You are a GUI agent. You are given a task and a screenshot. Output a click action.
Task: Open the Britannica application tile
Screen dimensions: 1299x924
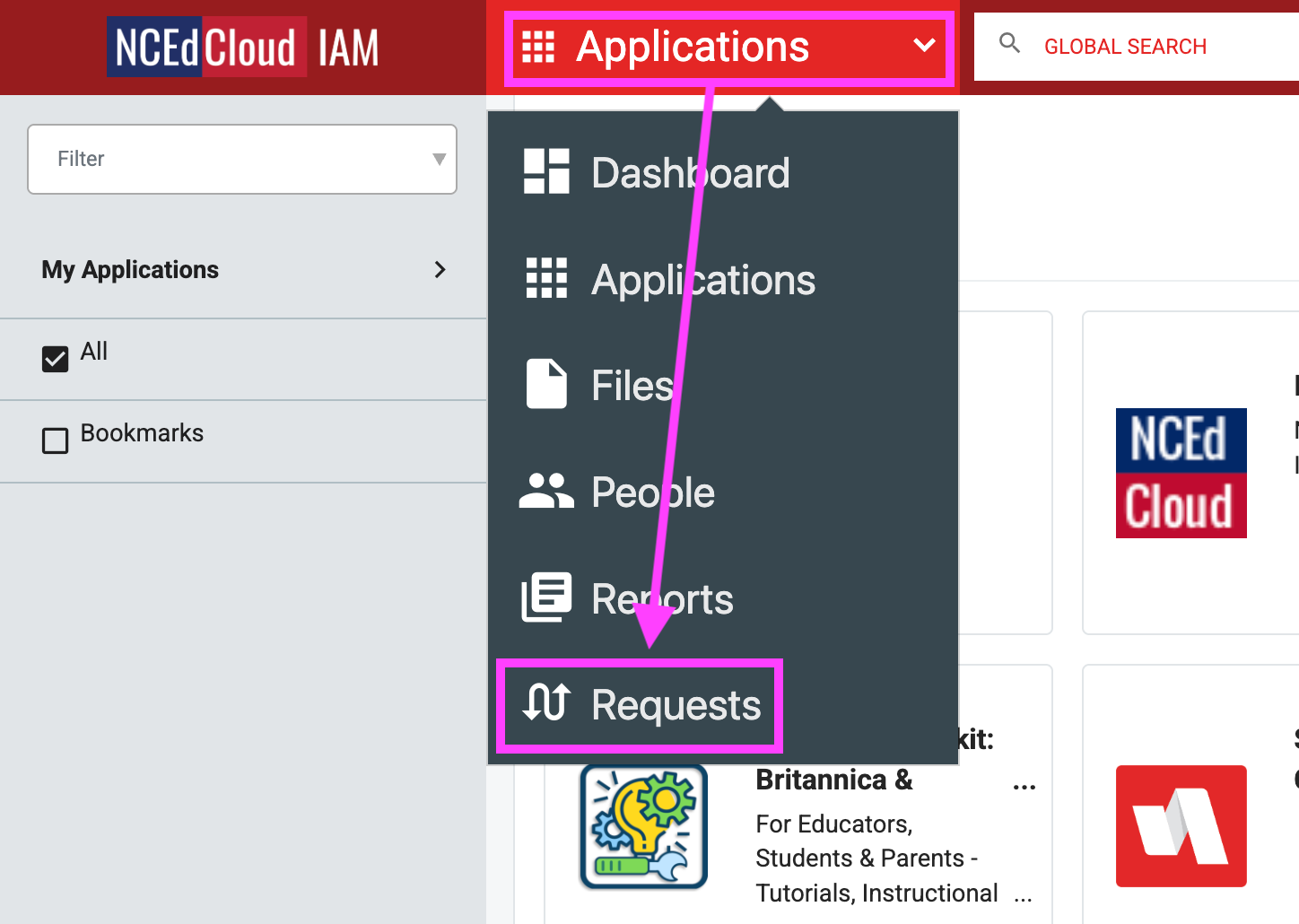(643, 826)
